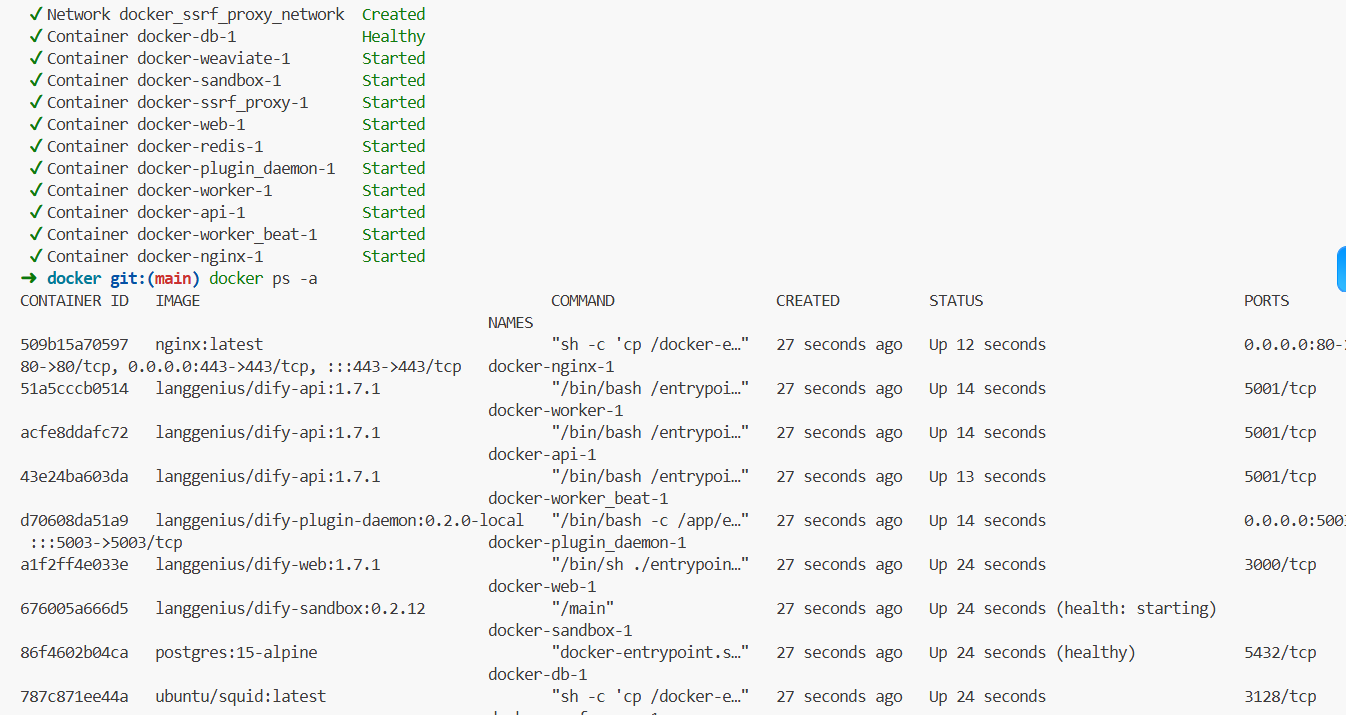Click 'docker-worker-1' in the NAMES column
The image size is (1346, 715).
point(555,411)
